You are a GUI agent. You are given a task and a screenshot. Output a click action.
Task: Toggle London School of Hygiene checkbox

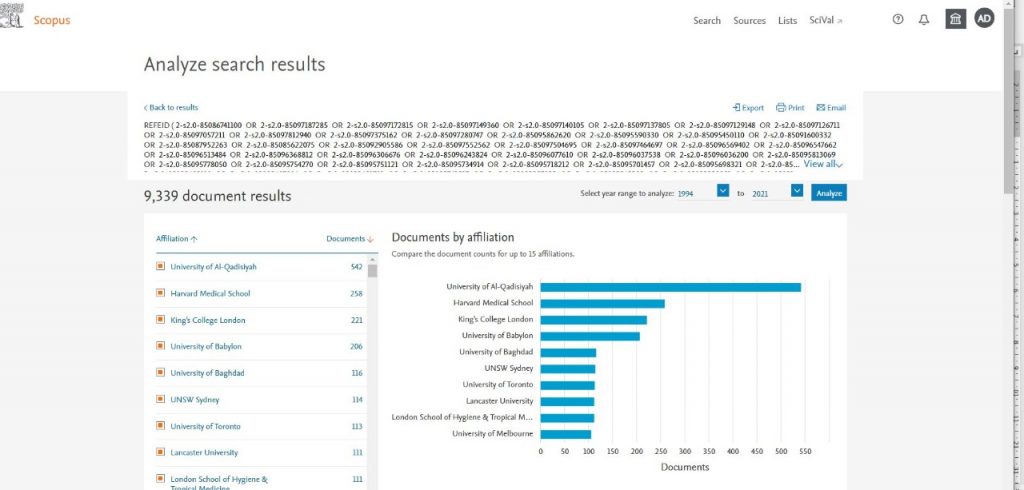(160, 478)
